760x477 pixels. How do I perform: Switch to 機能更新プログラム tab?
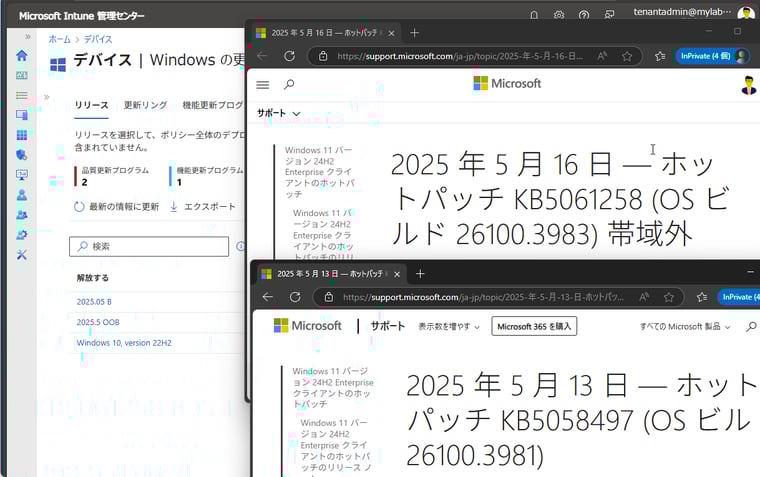pyautogui.click(x=213, y=105)
